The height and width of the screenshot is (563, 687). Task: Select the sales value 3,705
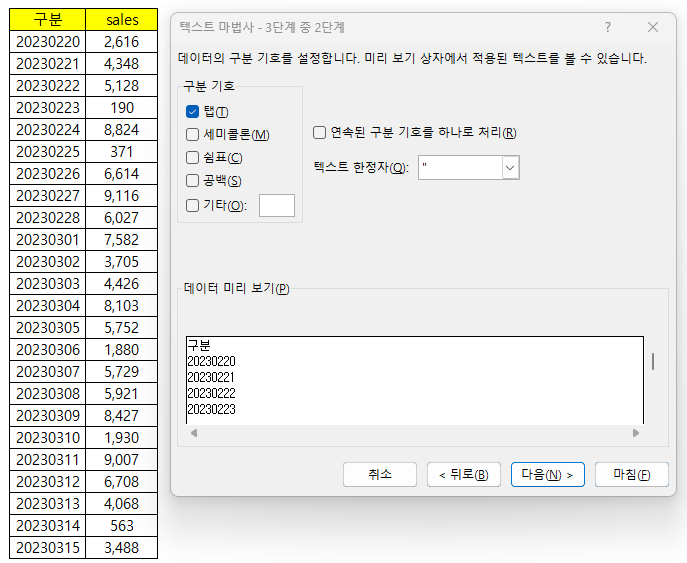(x=122, y=262)
